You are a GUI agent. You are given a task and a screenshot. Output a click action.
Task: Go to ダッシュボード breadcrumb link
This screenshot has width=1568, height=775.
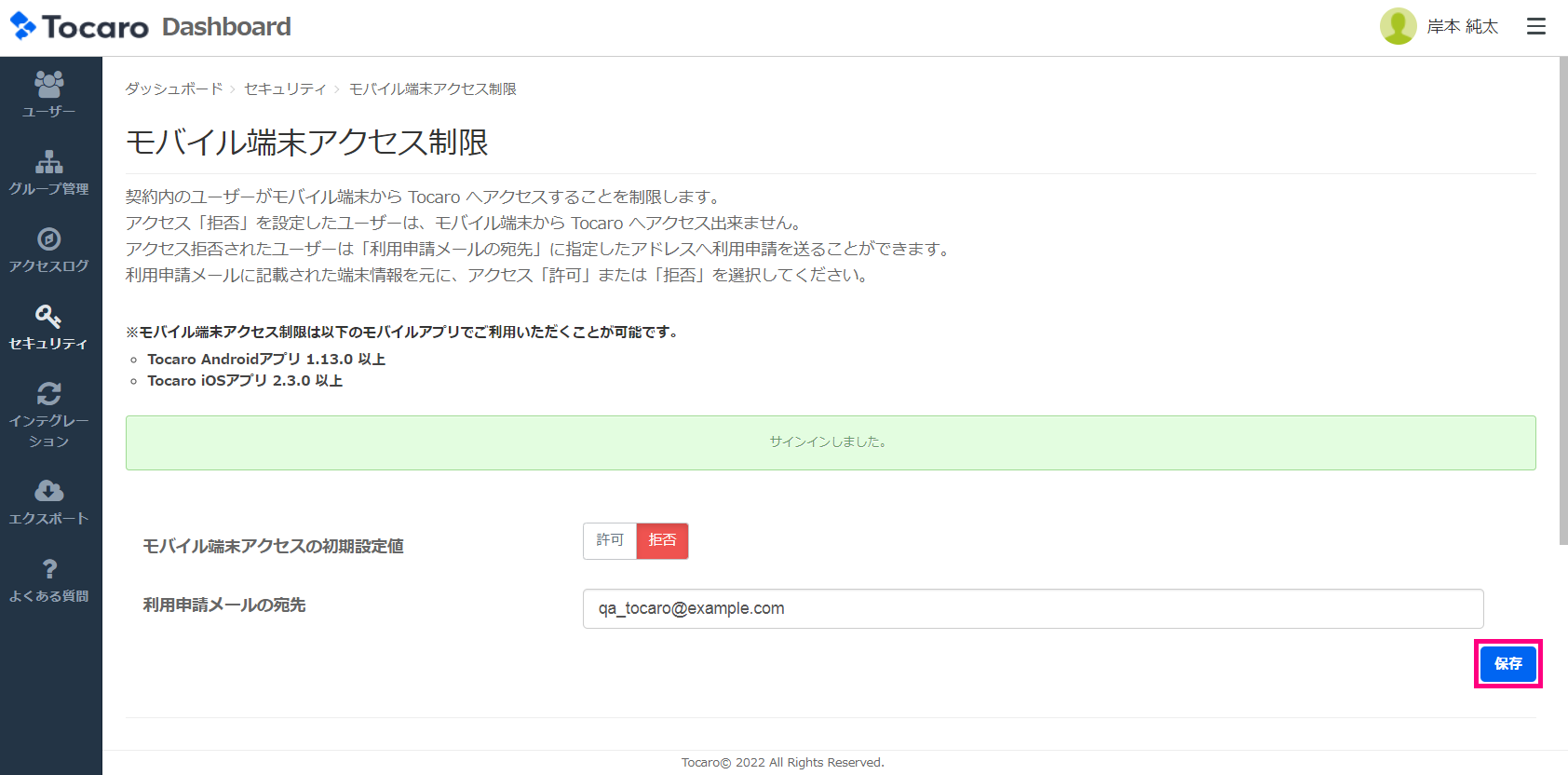click(174, 88)
